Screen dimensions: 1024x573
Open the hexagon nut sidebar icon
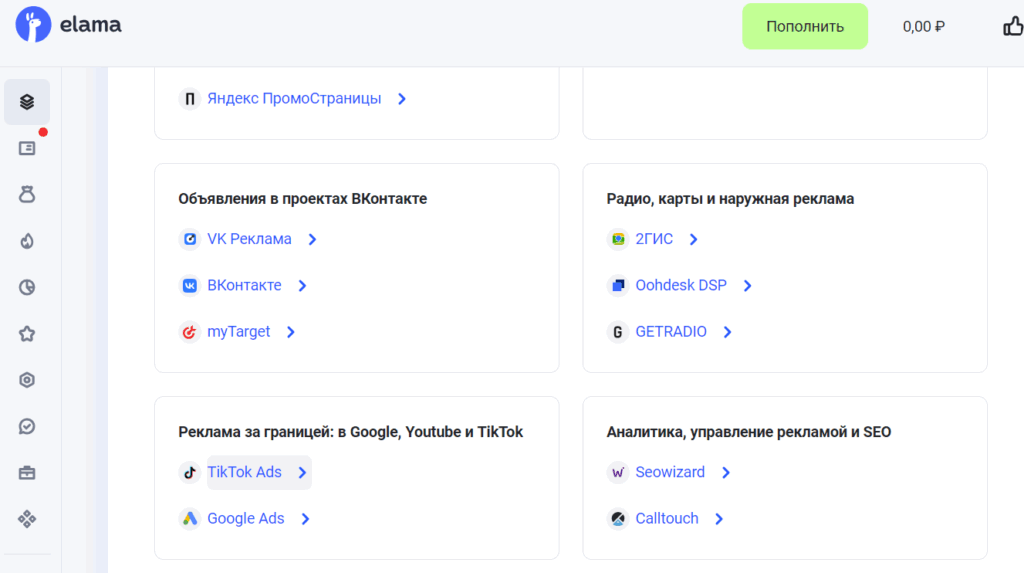point(27,380)
